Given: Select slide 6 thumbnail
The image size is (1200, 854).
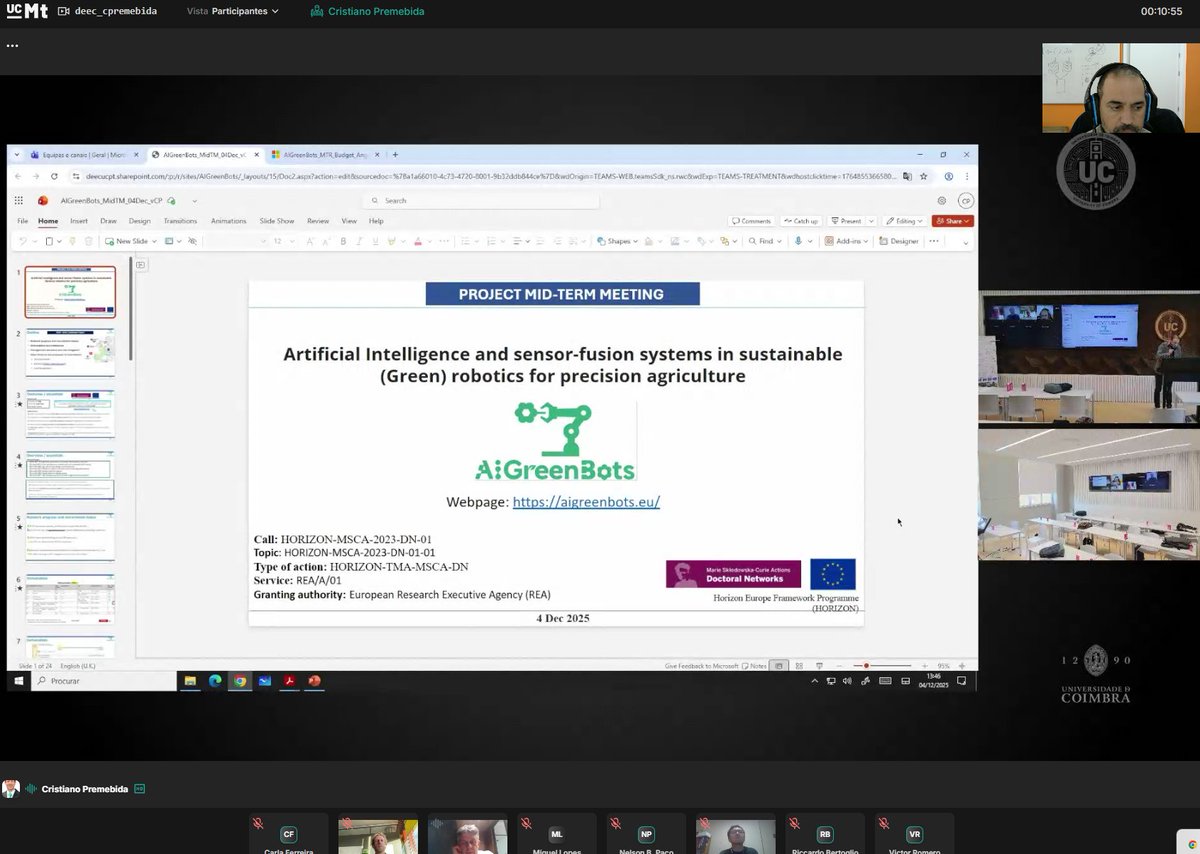Looking at the screenshot, I should 70,600.
